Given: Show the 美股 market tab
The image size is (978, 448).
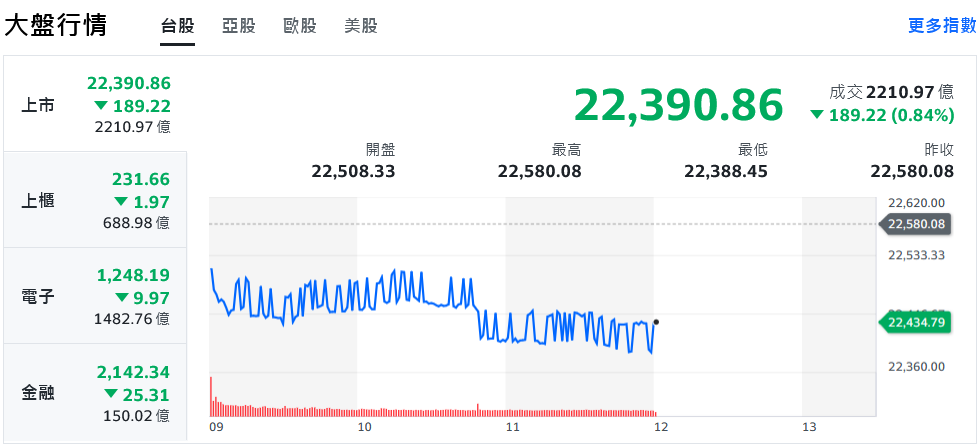Looking at the screenshot, I should pos(361,26).
